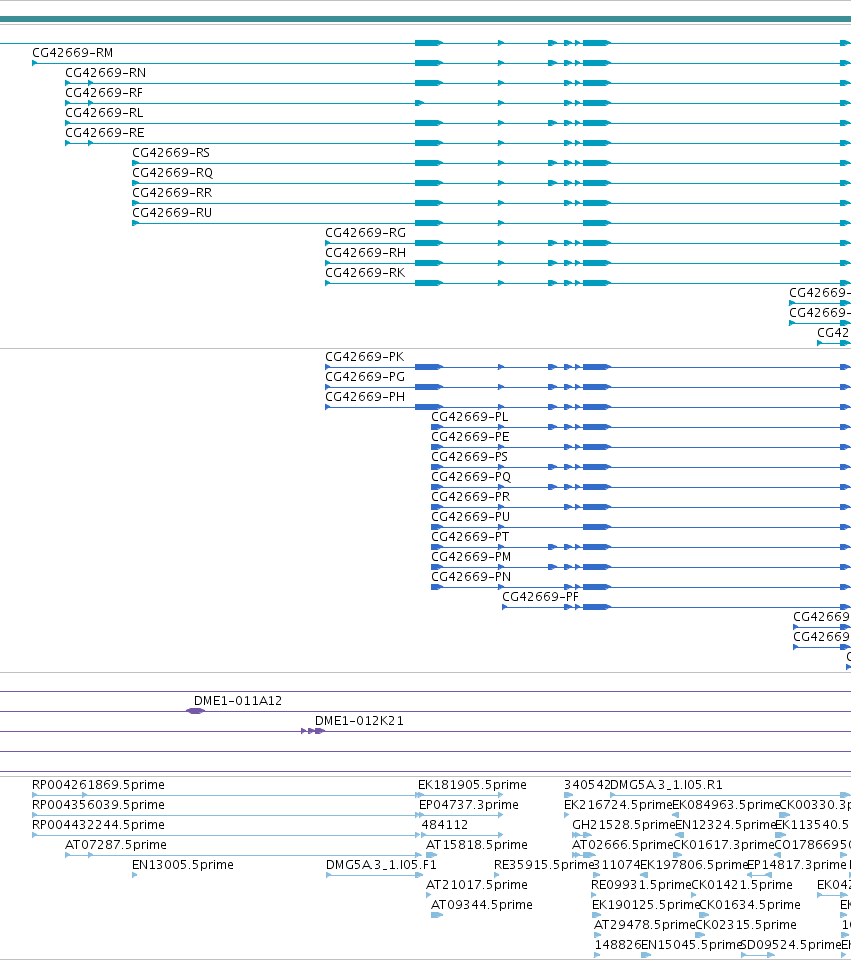The image size is (851, 960).
Task: Click the CG42669-PG protein label
Action: pos(365,377)
